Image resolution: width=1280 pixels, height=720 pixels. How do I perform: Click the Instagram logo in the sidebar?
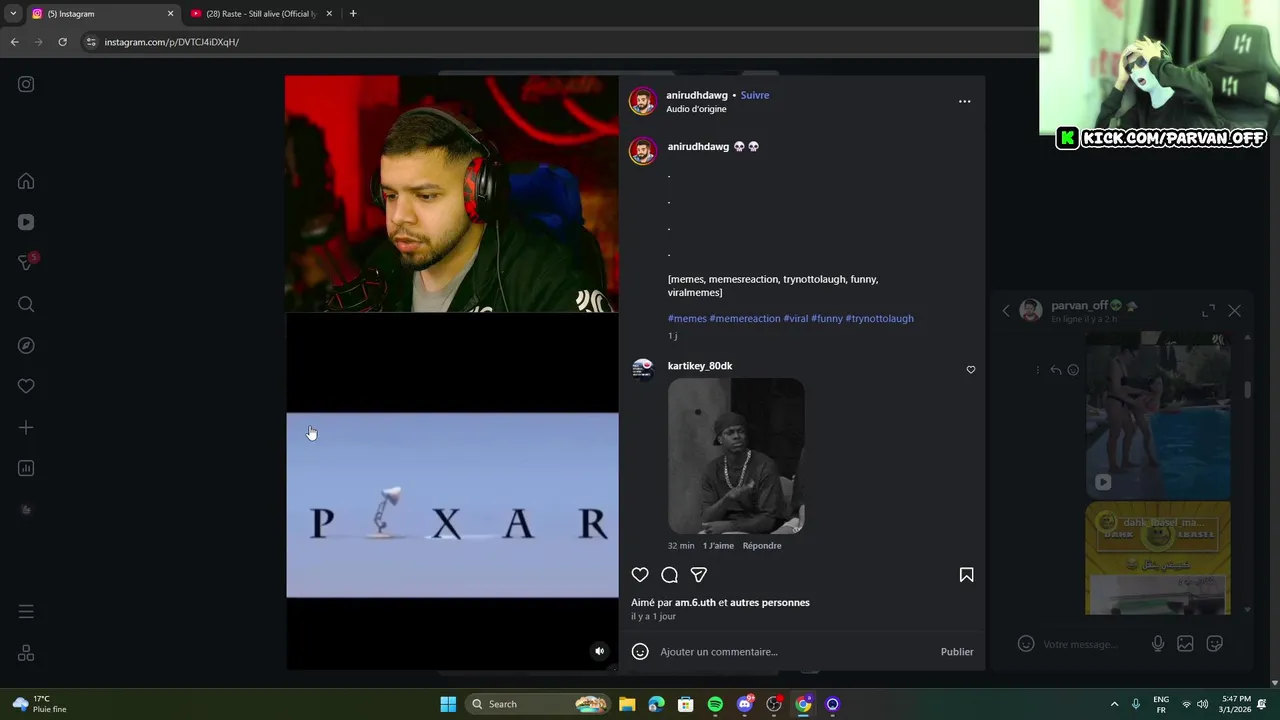coord(26,84)
